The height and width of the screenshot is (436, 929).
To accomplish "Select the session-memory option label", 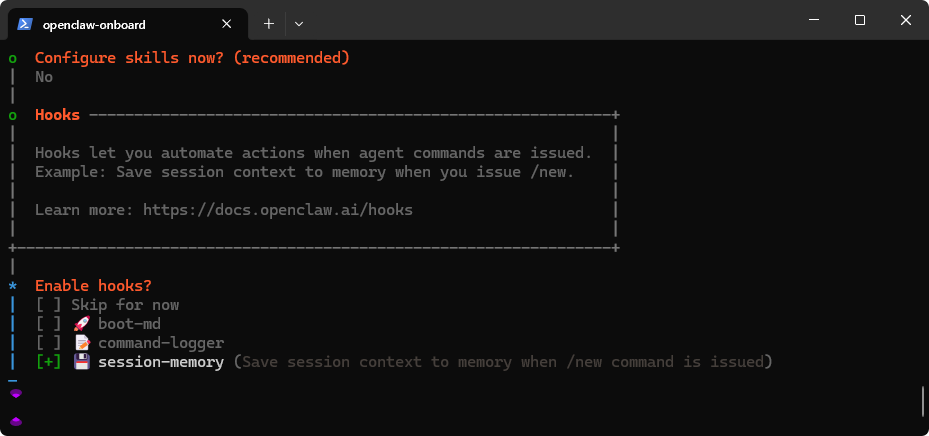I will pos(160,362).
